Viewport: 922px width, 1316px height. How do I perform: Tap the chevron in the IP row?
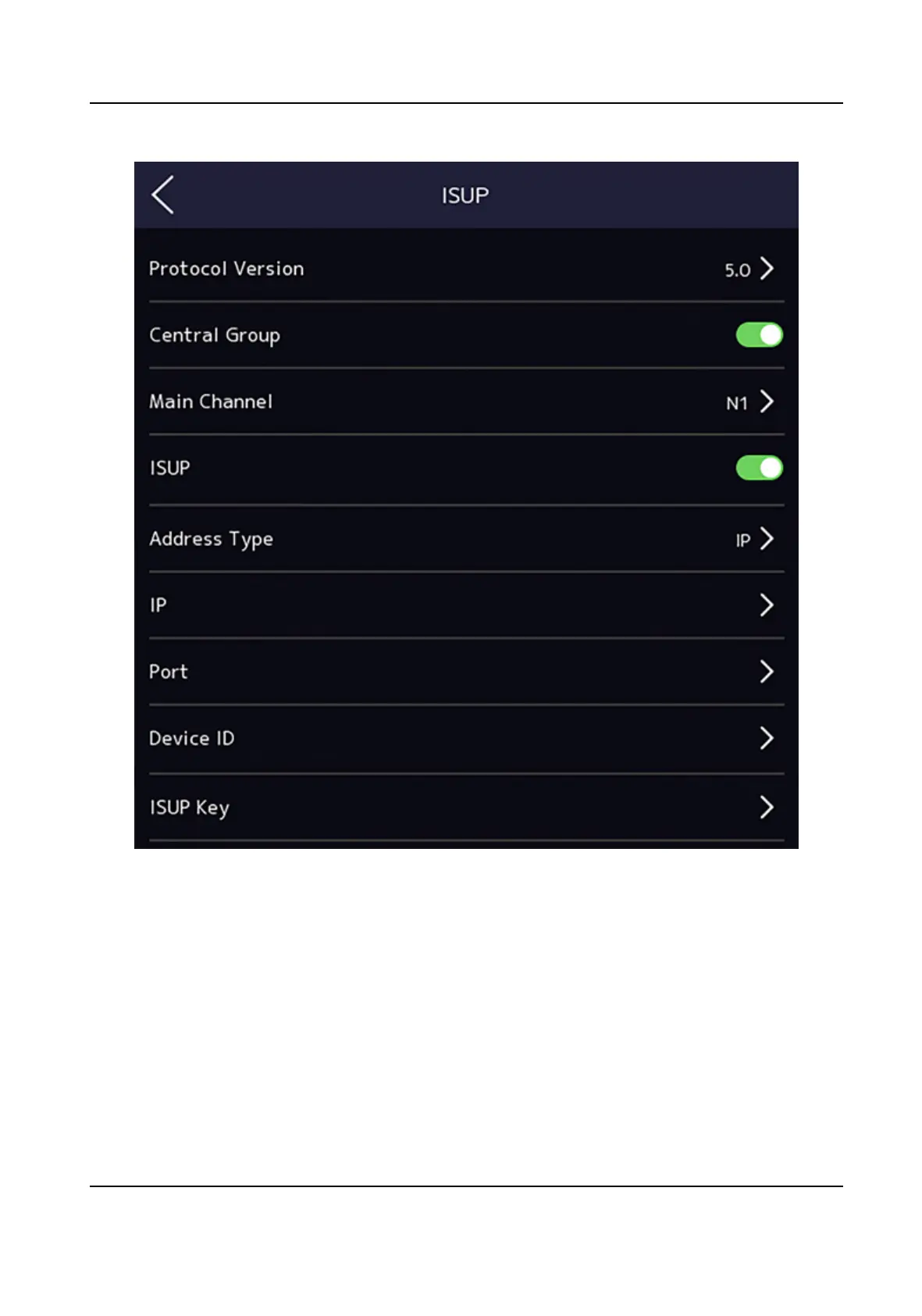[767, 605]
